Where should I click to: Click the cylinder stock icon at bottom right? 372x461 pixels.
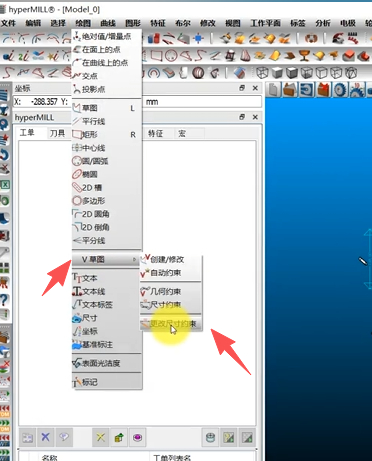(x=210, y=437)
